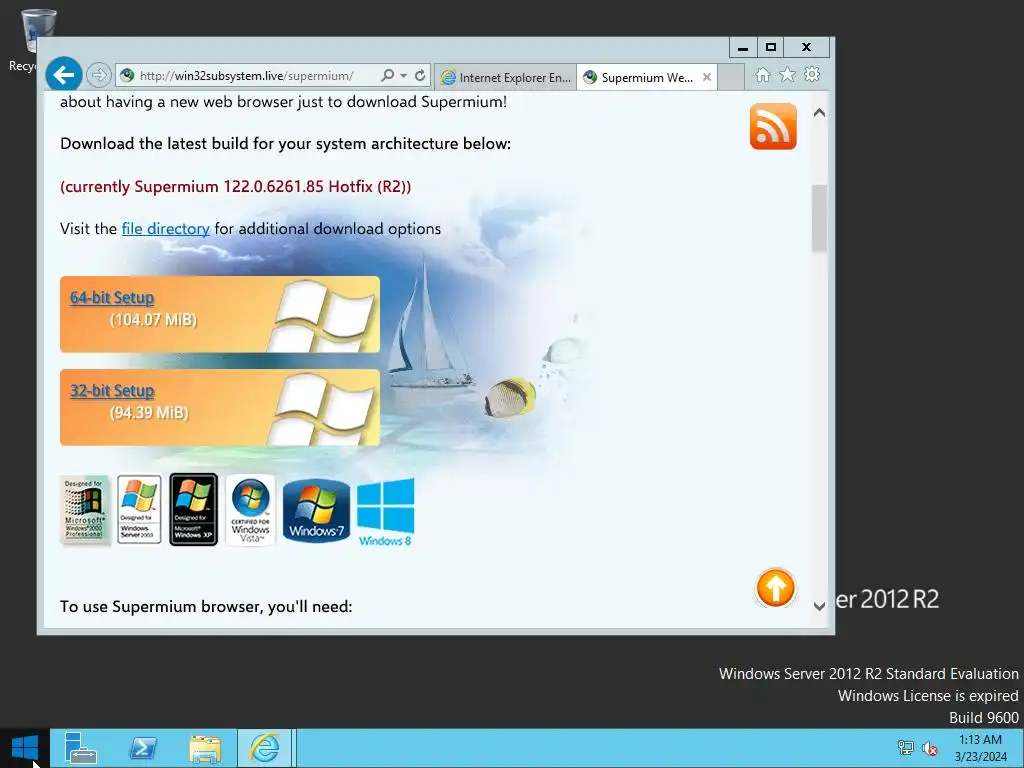Click the Internet Explorer taskbar icon
Screen dimensions: 1024x768
[x=264, y=748]
